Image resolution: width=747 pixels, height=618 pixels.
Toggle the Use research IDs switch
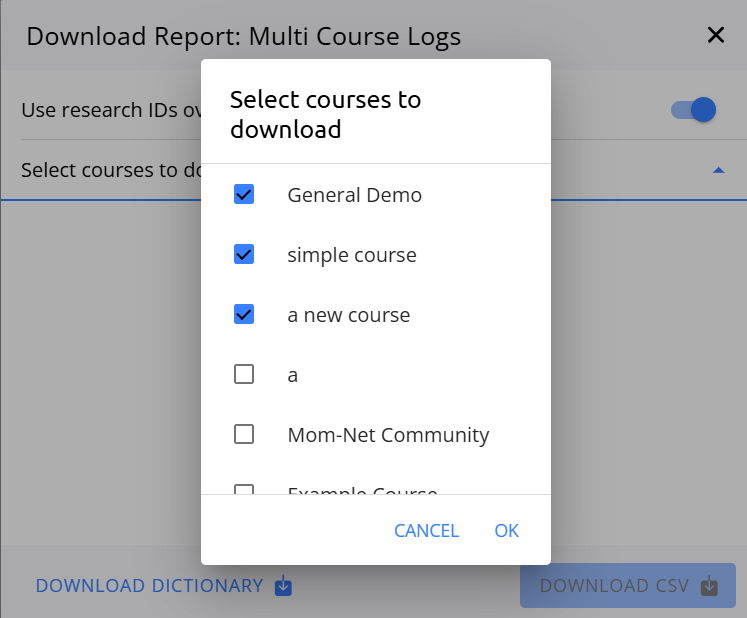[x=694, y=110]
